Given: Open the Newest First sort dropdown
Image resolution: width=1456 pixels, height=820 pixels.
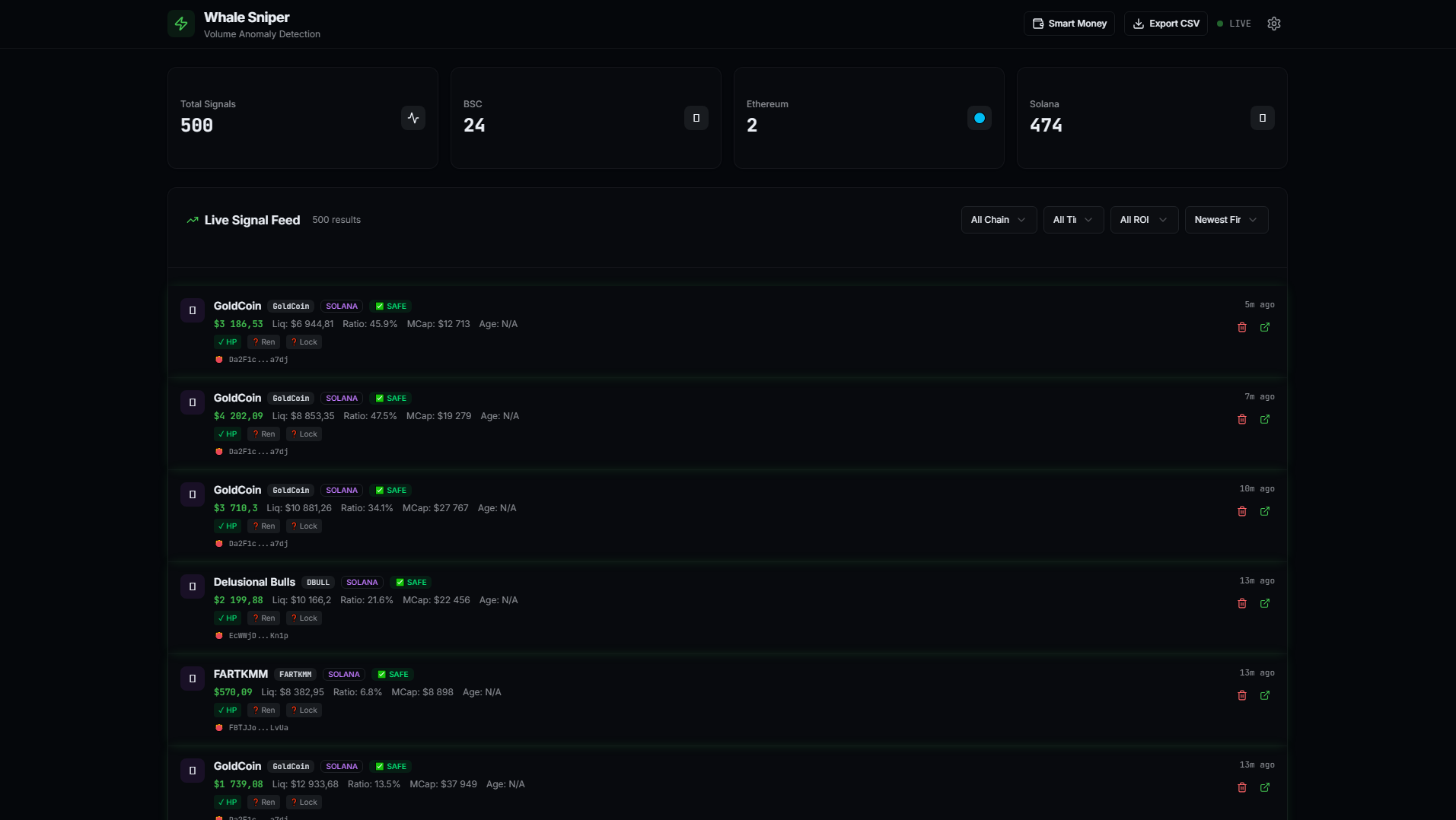Looking at the screenshot, I should coord(1226,220).
